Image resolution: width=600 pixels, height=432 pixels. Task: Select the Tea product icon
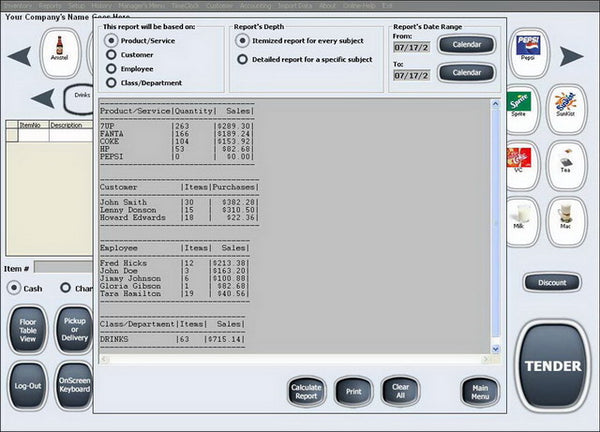click(x=566, y=165)
